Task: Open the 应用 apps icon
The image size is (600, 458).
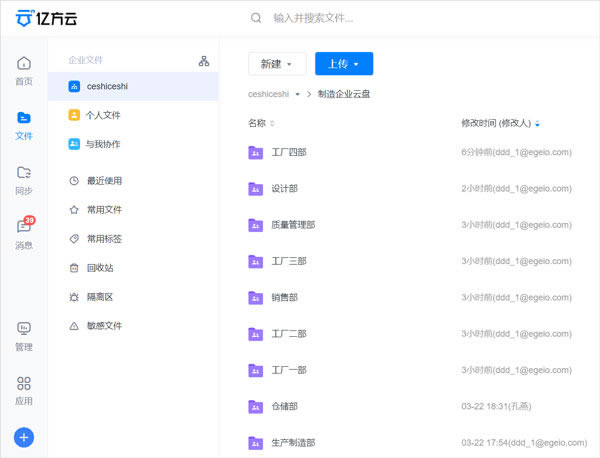Action: pyautogui.click(x=24, y=390)
